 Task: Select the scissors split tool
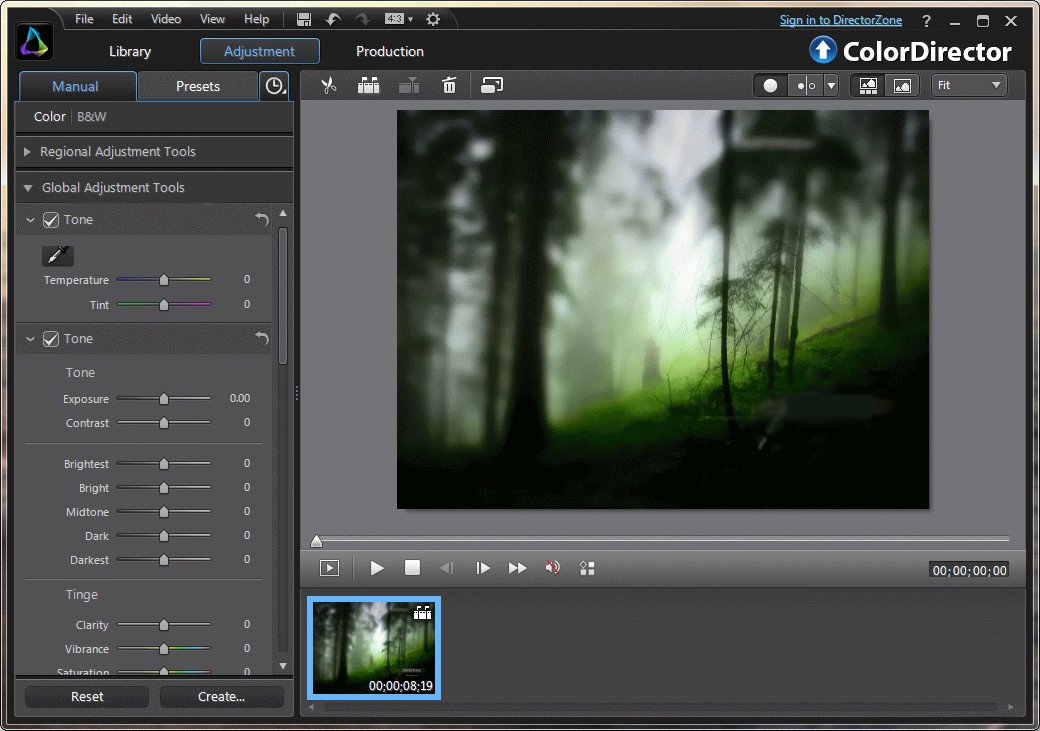[328, 86]
